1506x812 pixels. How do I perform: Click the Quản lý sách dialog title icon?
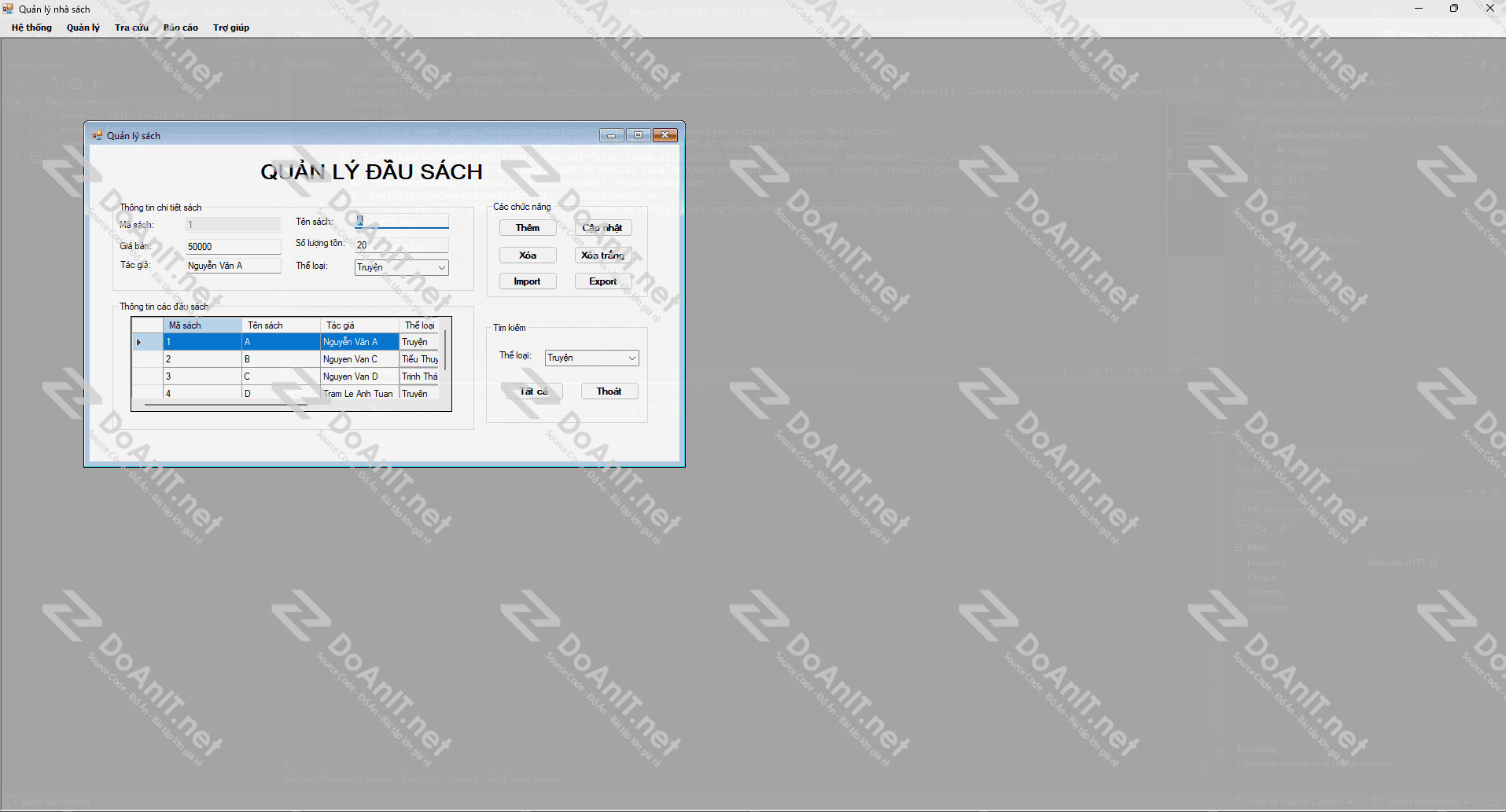tap(98, 136)
